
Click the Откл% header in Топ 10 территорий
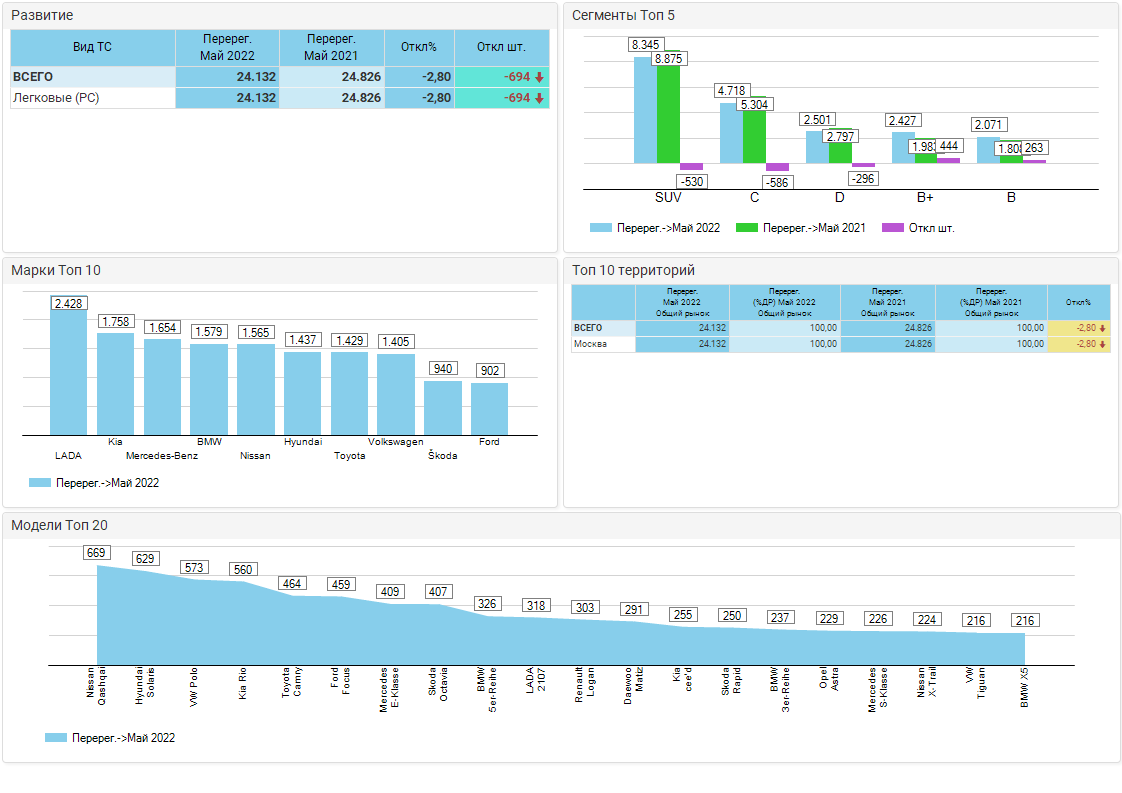click(x=1078, y=301)
